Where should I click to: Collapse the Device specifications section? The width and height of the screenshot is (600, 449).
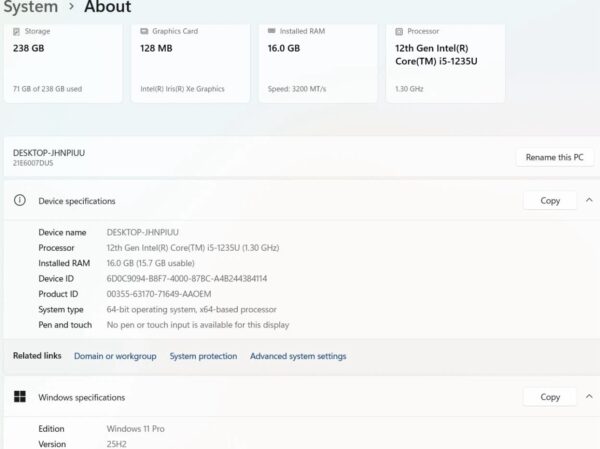tap(589, 200)
